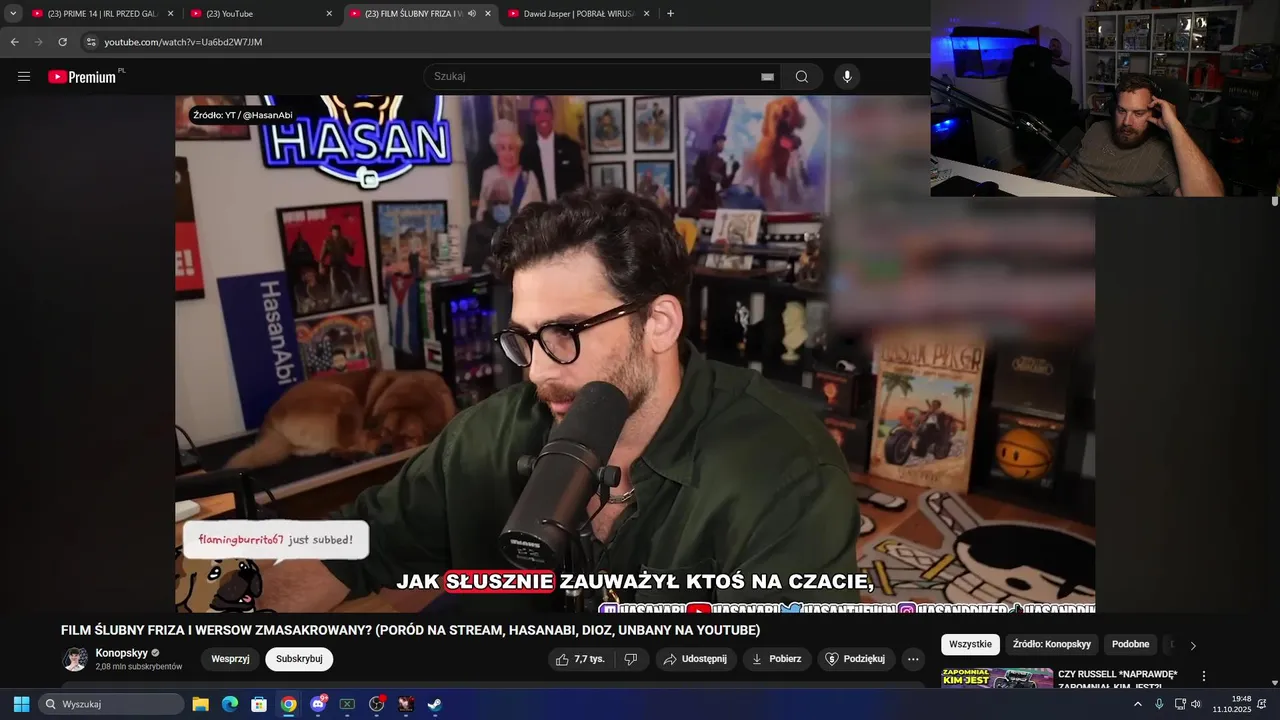The image size is (1280, 720).
Task: Expand more filter chips arrow
Action: [x=1192, y=645]
